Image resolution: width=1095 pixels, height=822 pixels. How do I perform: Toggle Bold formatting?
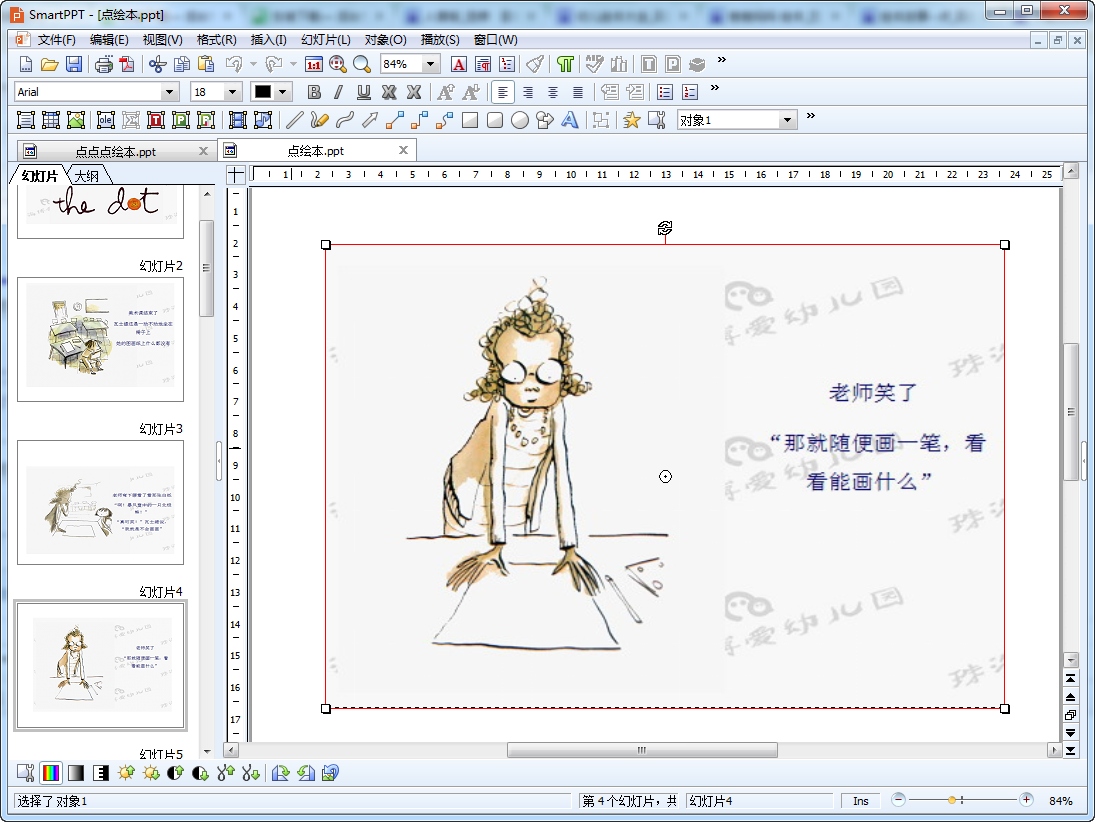click(314, 92)
